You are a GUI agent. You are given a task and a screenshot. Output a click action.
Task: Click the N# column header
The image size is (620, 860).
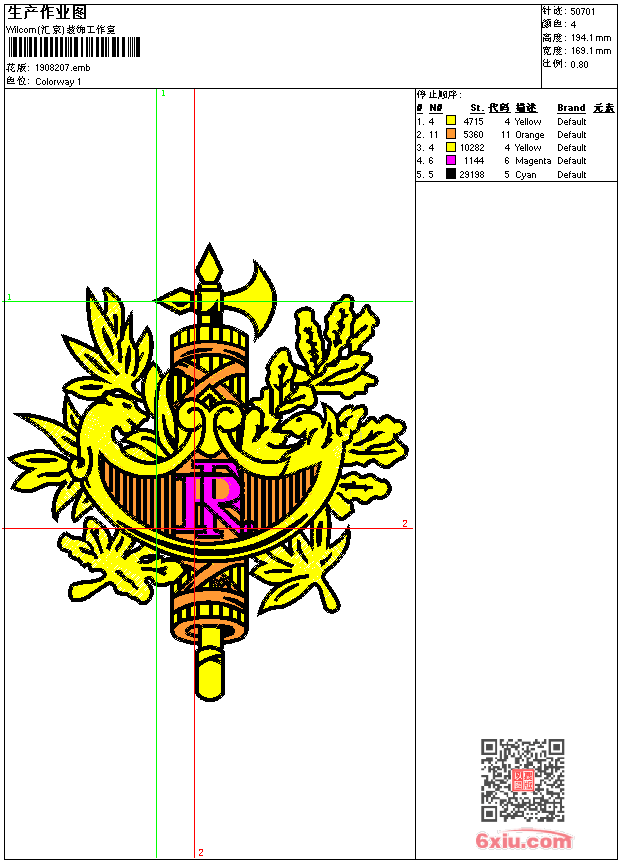[436, 108]
